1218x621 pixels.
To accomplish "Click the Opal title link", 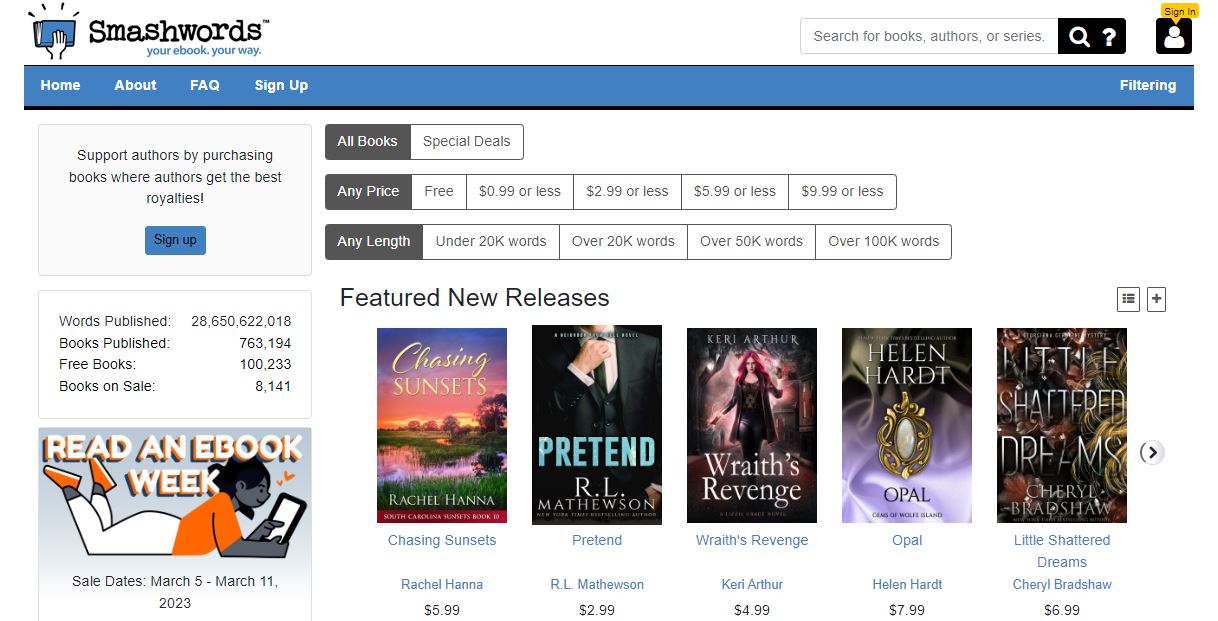I will (x=907, y=541).
